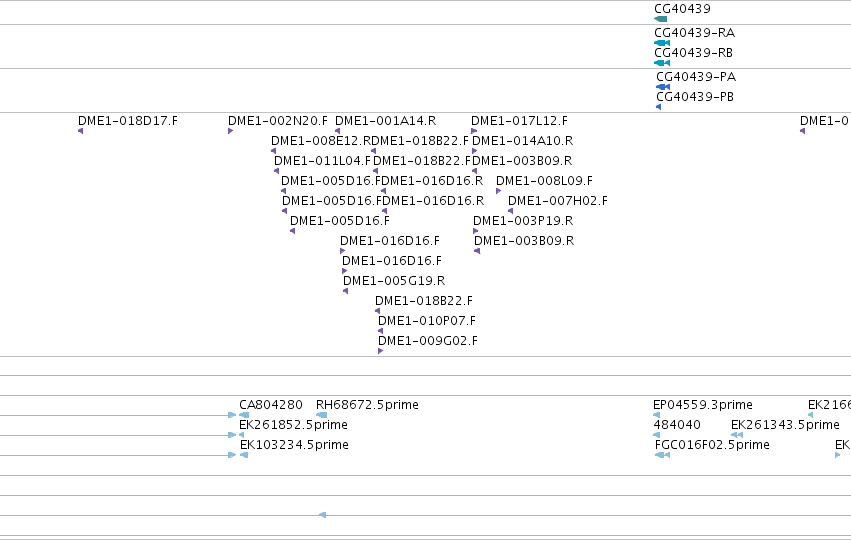Select the EK261852.5prime EST label
Image resolution: width=851 pixels, height=540 pixels.
pyautogui.click(x=293, y=425)
